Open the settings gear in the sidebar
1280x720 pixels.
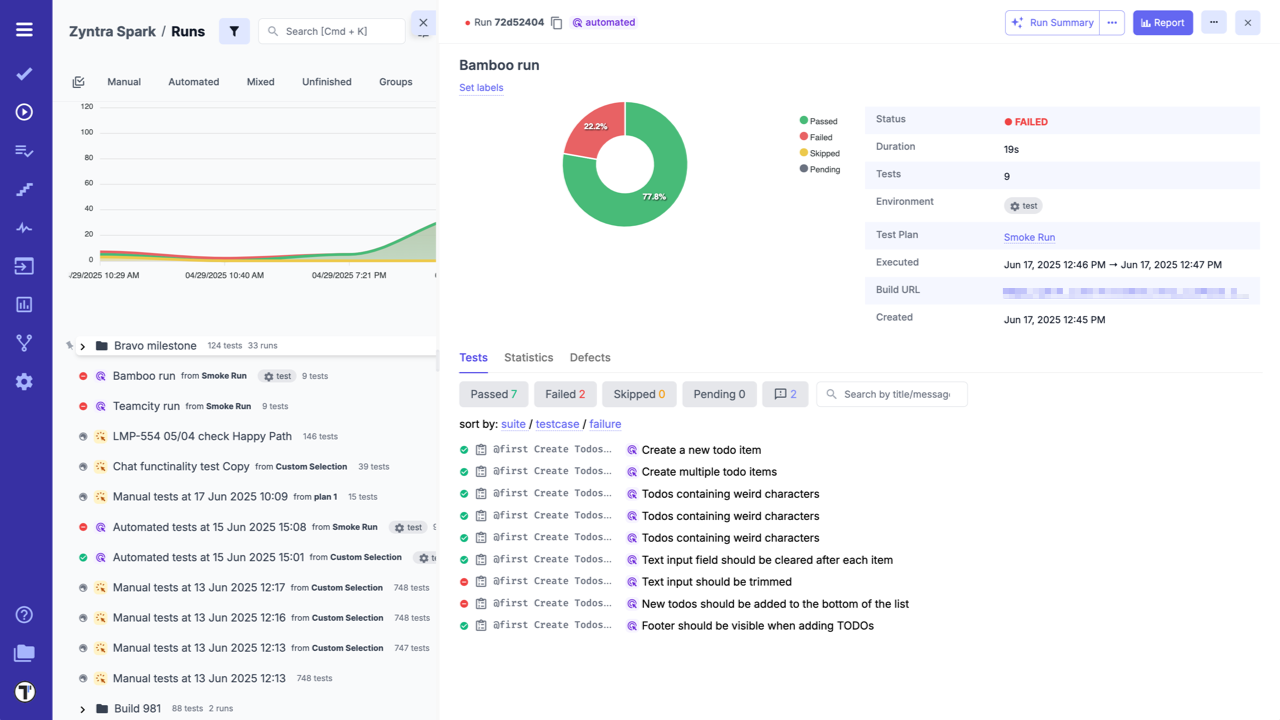[x=25, y=381]
